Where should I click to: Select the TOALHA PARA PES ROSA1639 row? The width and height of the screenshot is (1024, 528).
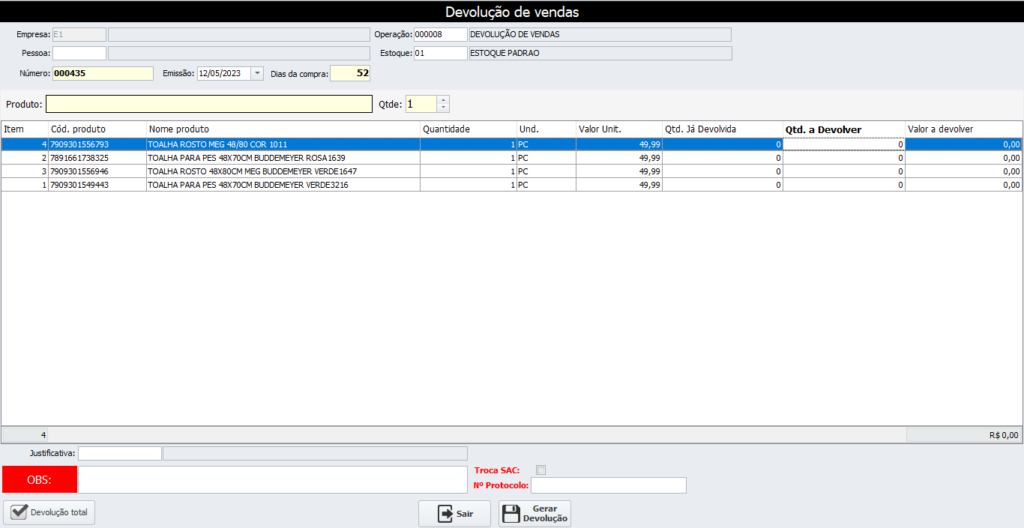(x=282, y=158)
